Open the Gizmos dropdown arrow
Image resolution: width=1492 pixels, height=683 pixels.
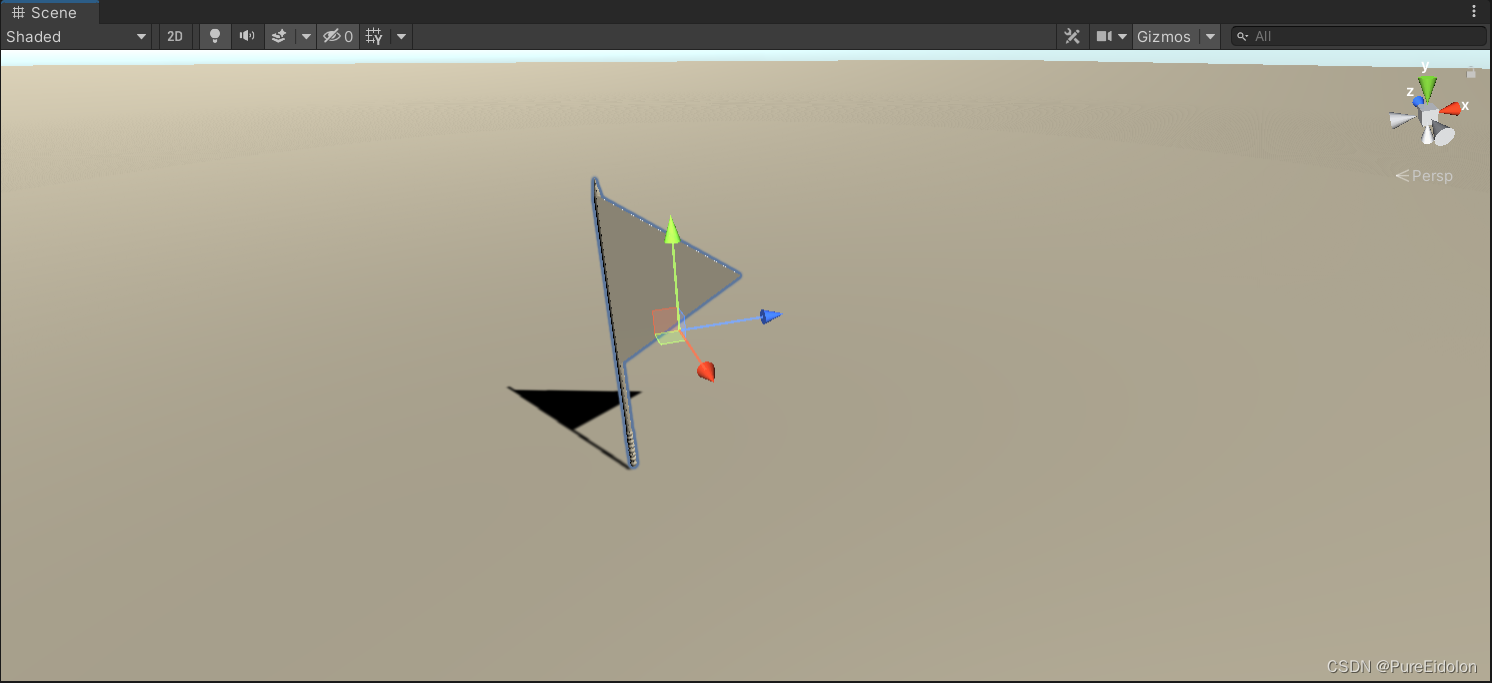point(1210,36)
